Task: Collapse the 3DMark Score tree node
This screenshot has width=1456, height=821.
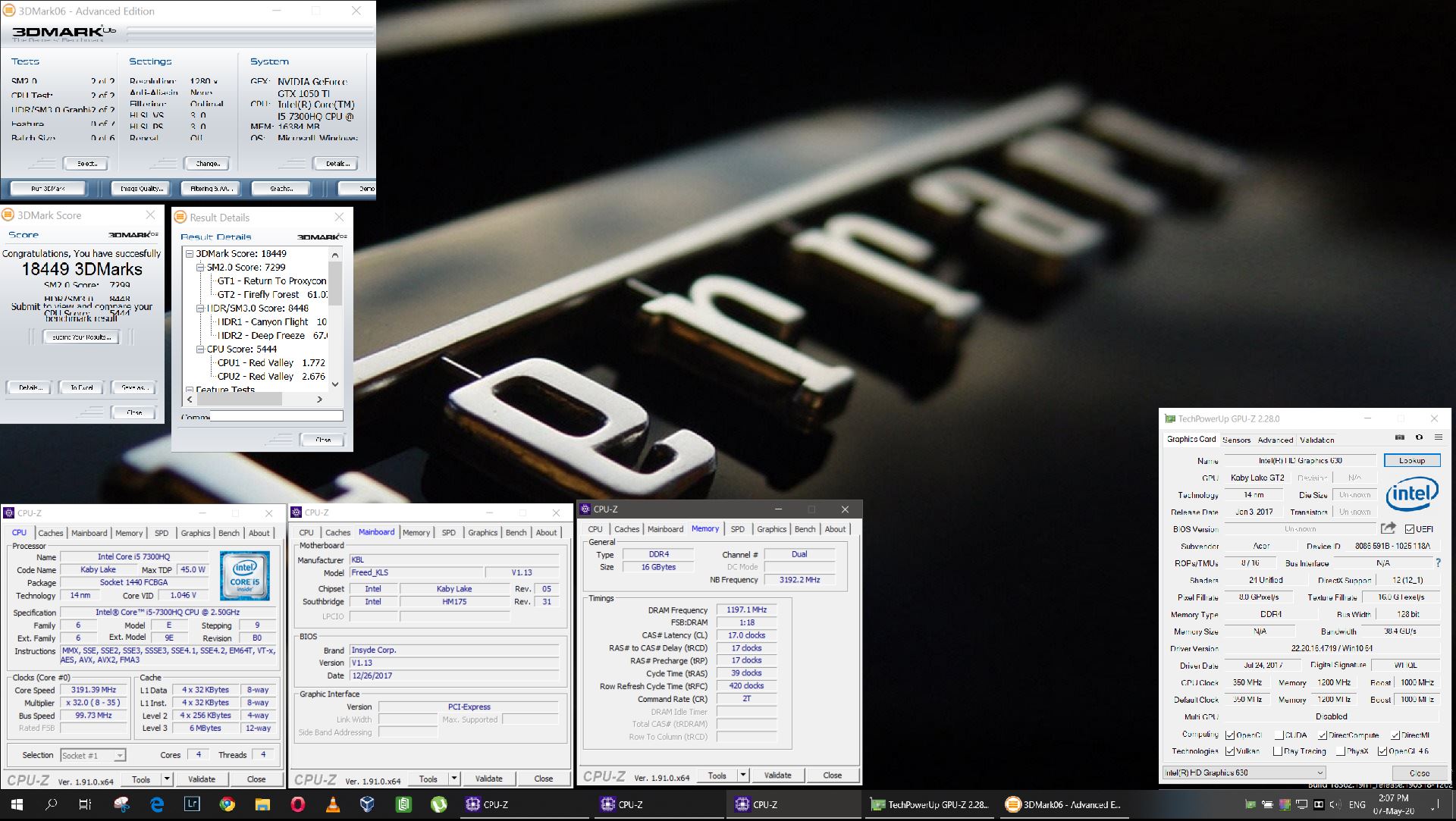Action: (x=190, y=254)
